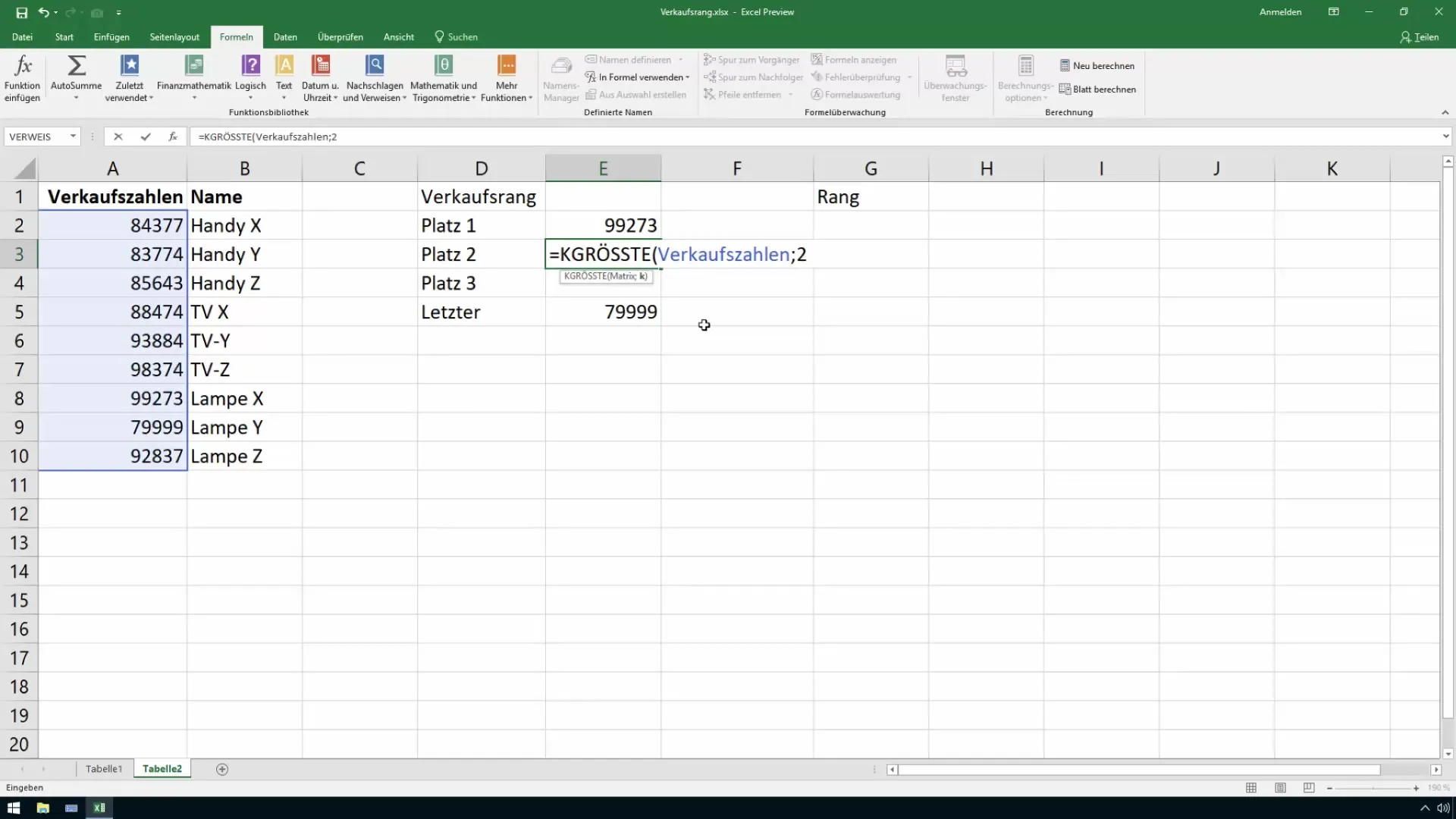
Task: Open the Namens-Manager
Action: pos(561,78)
